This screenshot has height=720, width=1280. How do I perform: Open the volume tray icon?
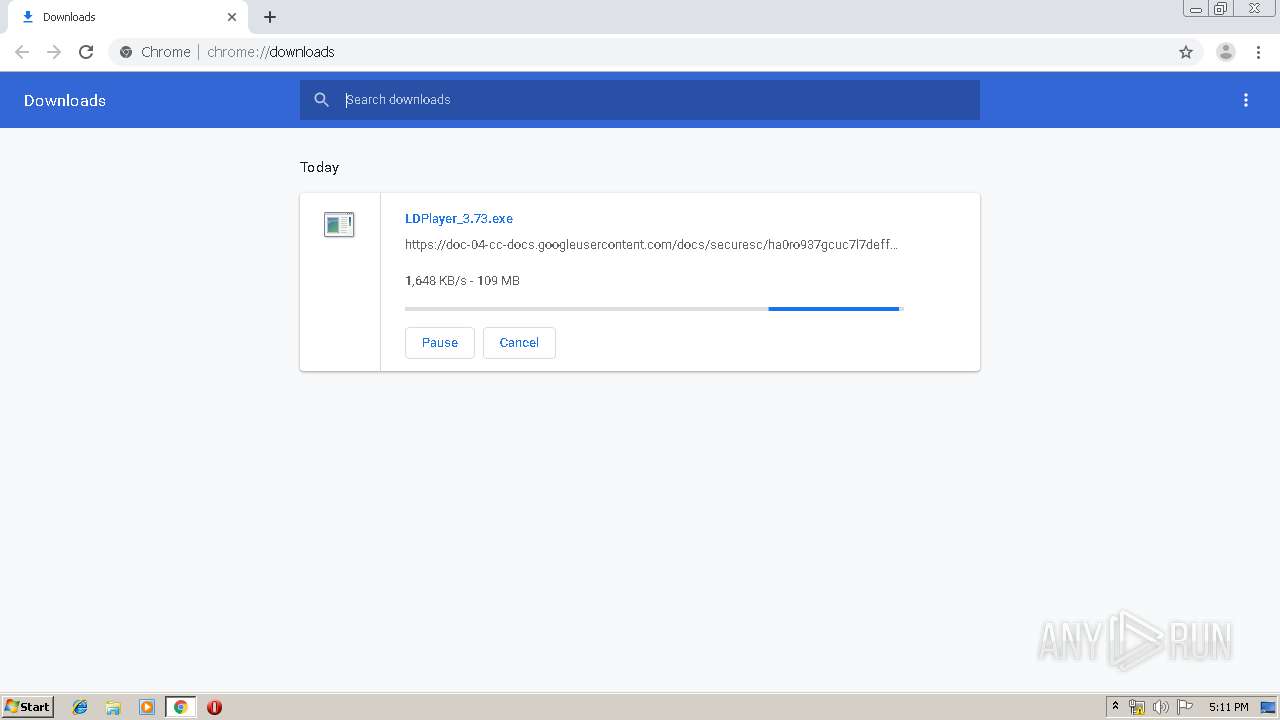pyautogui.click(x=1161, y=707)
